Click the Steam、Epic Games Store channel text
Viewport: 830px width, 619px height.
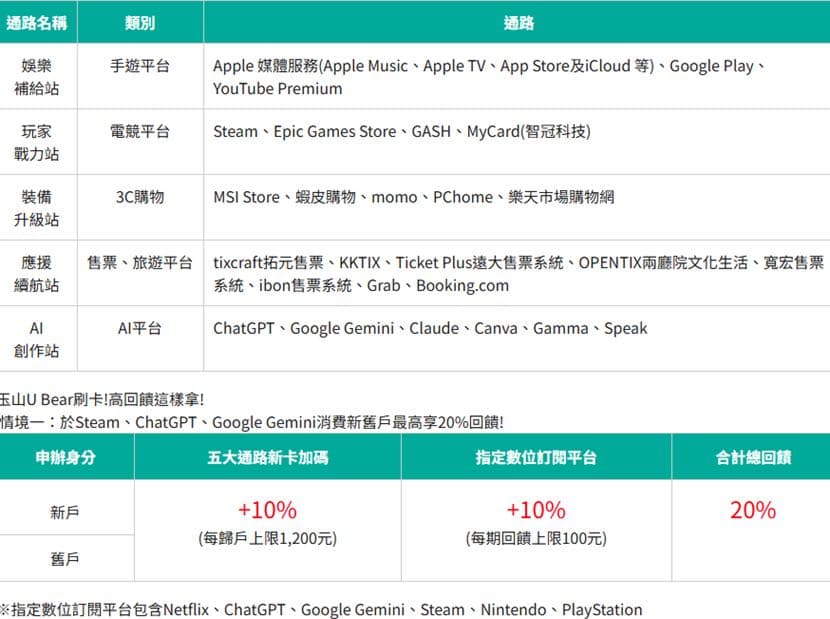click(x=304, y=131)
